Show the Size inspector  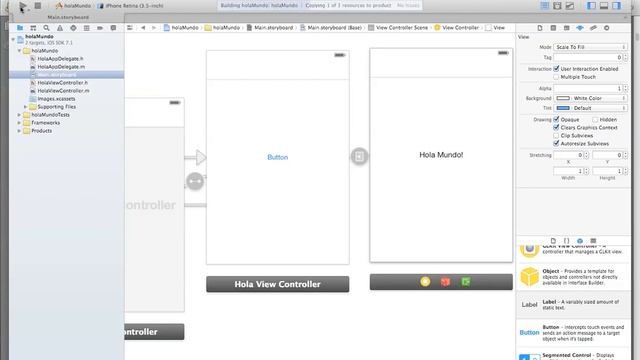[593, 28]
